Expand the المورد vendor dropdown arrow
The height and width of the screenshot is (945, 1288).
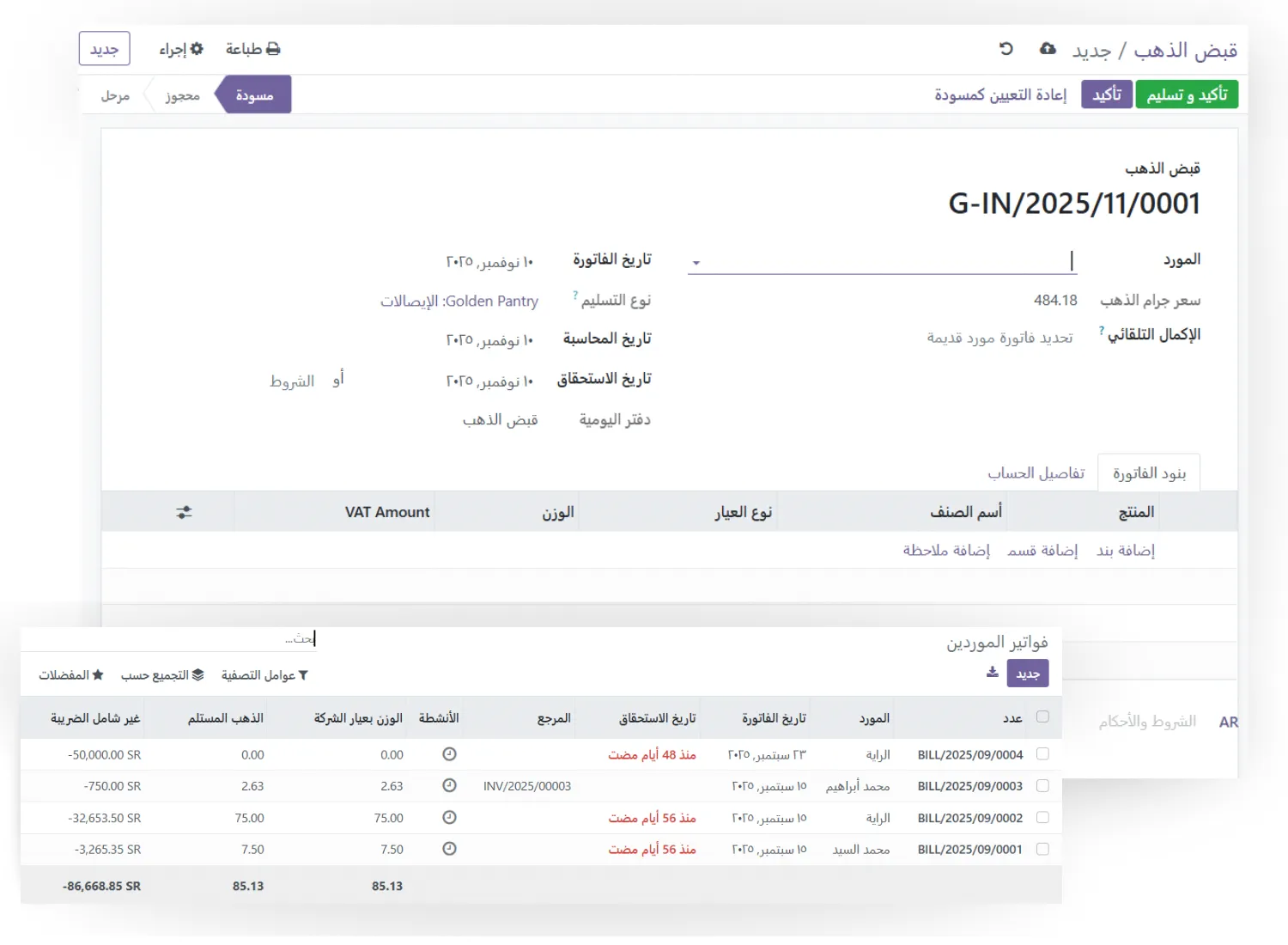pyautogui.click(x=696, y=263)
